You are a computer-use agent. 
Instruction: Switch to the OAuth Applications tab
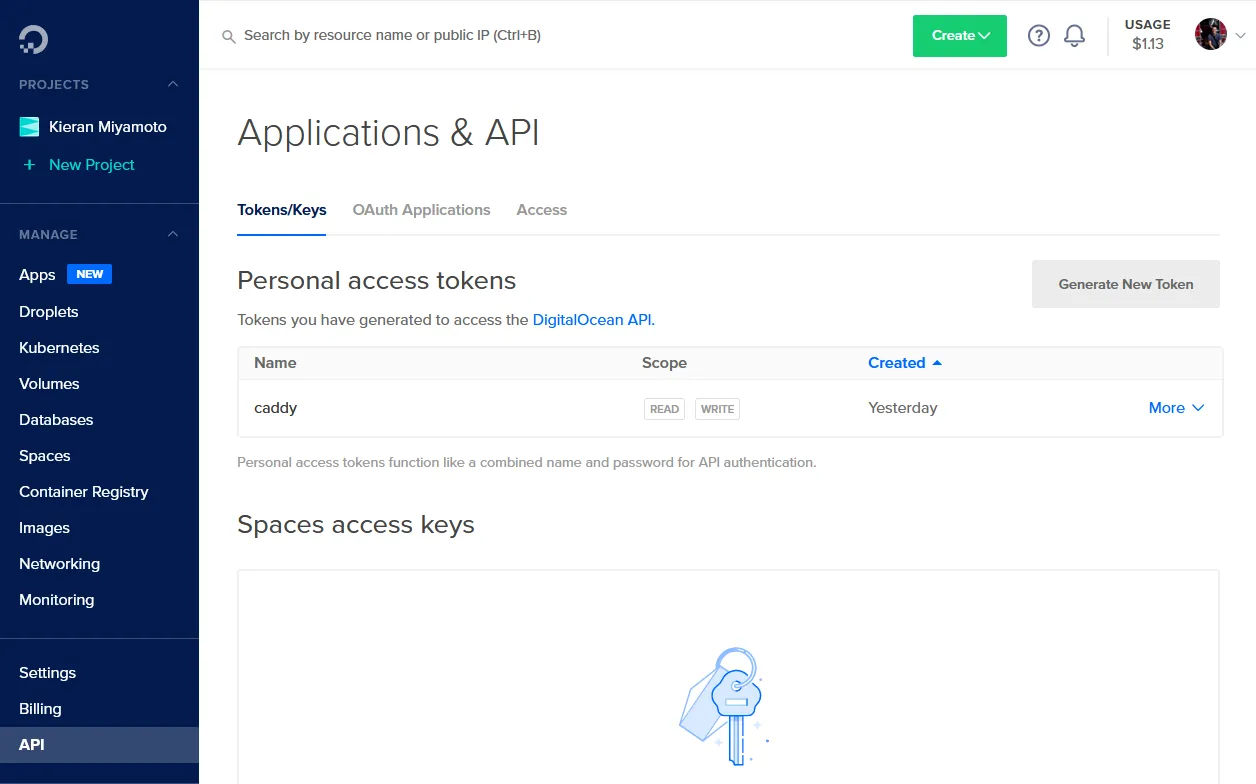click(x=421, y=210)
